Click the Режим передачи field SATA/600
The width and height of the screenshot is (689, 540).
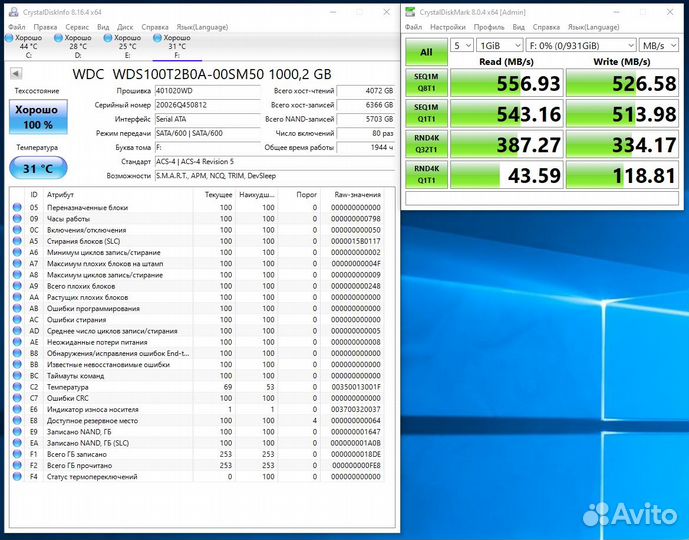207,133
